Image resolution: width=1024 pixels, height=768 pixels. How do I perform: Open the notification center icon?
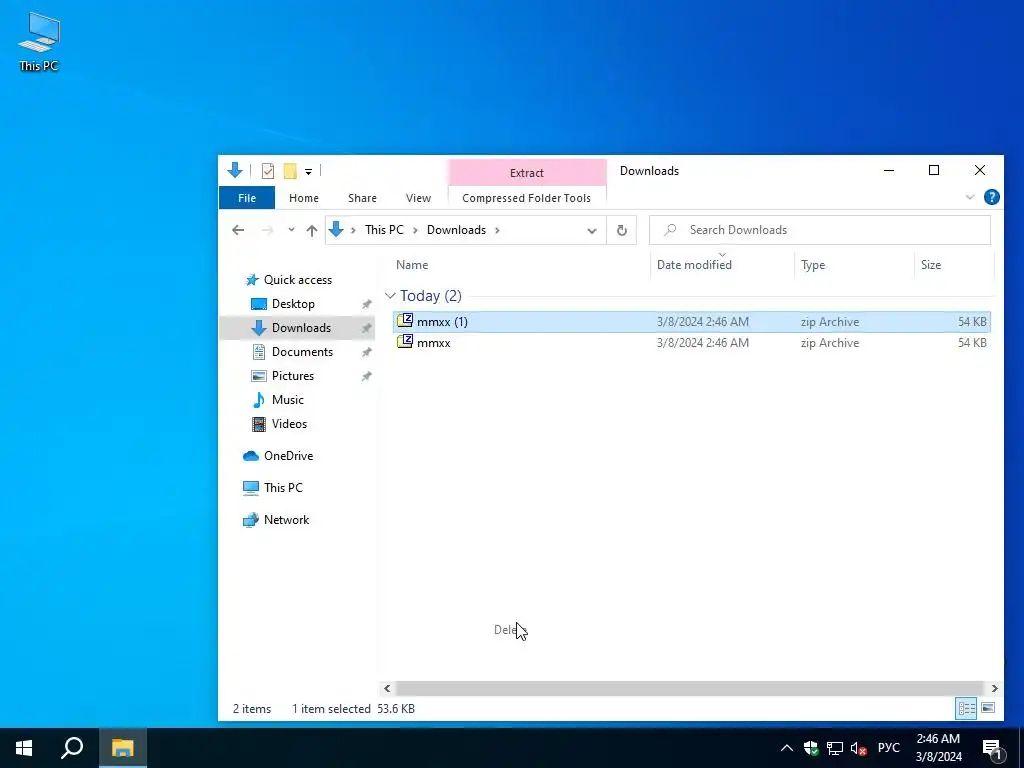click(993, 749)
